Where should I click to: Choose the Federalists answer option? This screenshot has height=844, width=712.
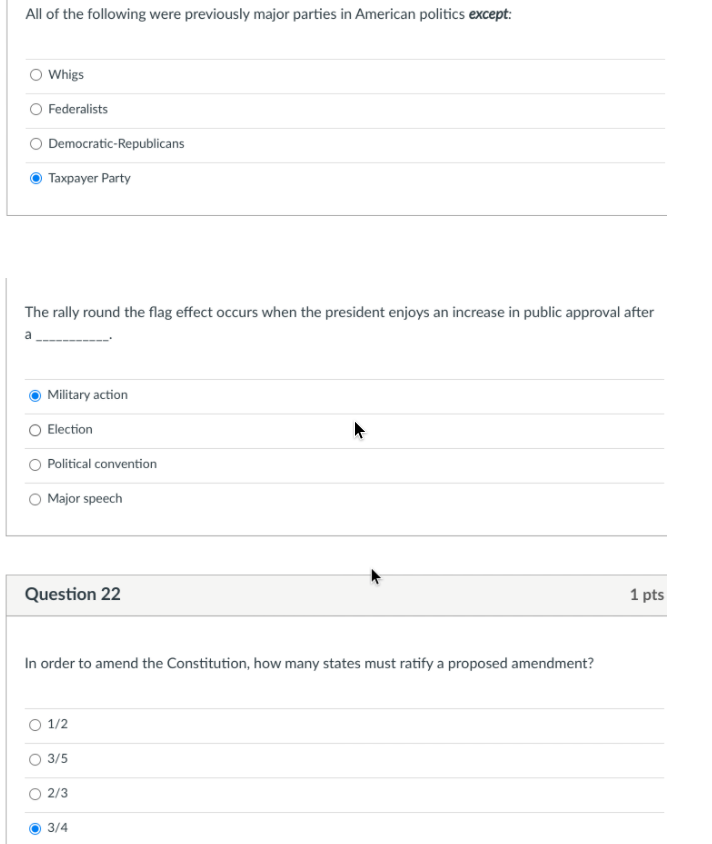point(36,109)
